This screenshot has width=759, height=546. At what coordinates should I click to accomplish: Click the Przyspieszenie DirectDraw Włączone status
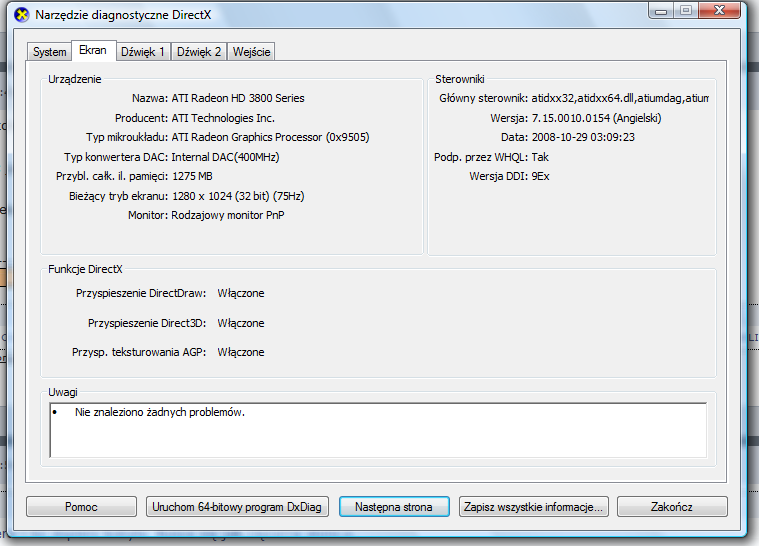pos(241,293)
